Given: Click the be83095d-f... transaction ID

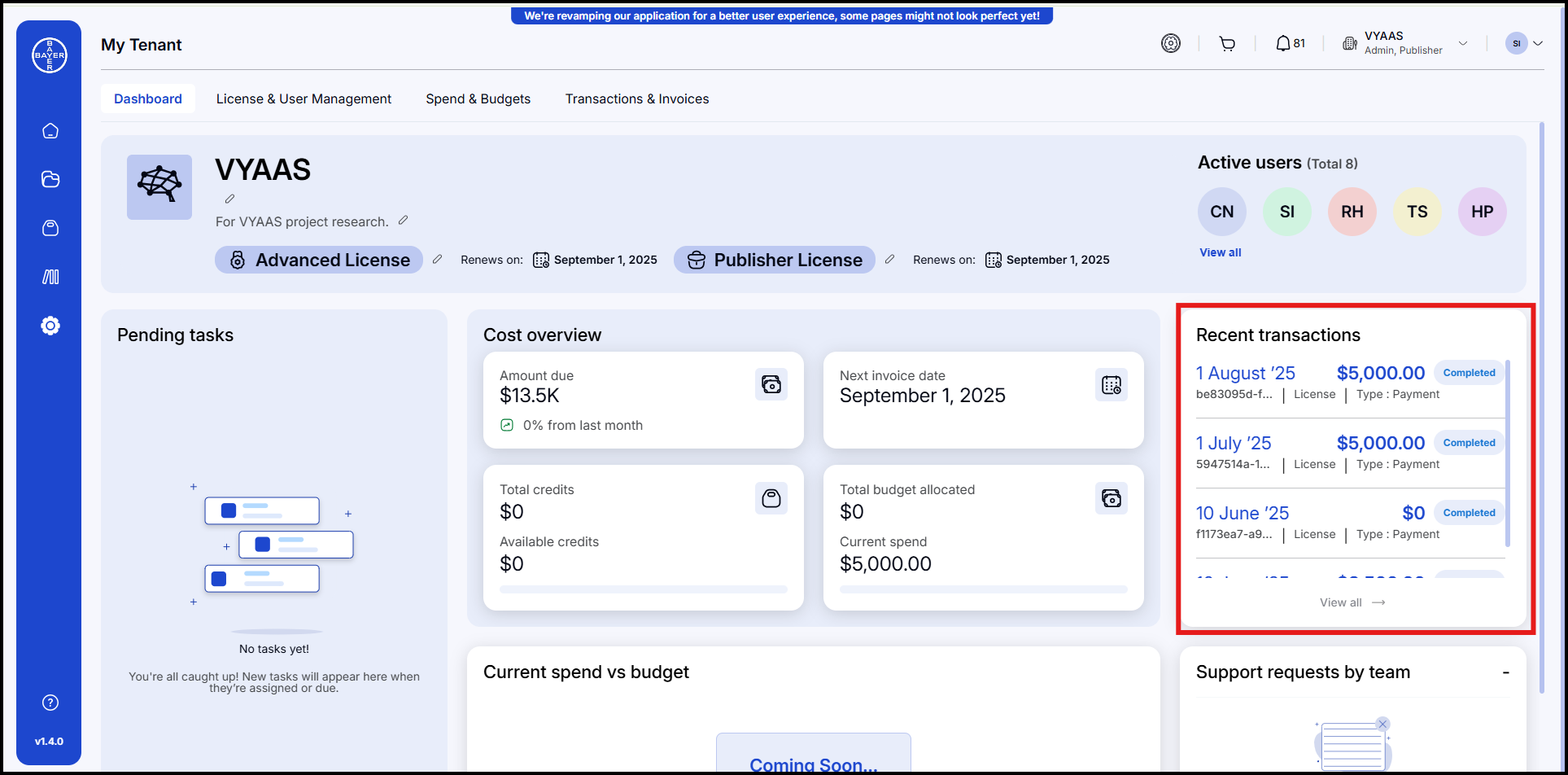Looking at the screenshot, I should coord(1234,394).
